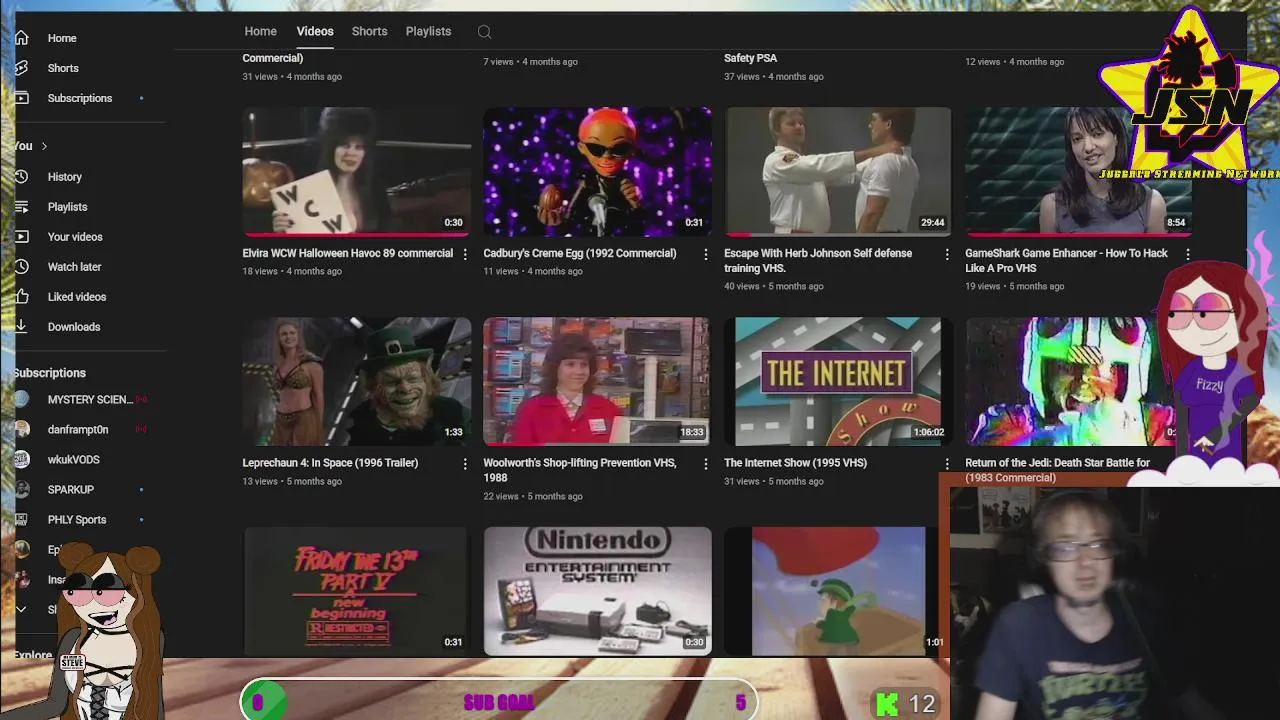Image resolution: width=1280 pixels, height=720 pixels.
Task: Open options menu for Cadbury's Creme Egg video
Action: pyautogui.click(x=706, y=254)
